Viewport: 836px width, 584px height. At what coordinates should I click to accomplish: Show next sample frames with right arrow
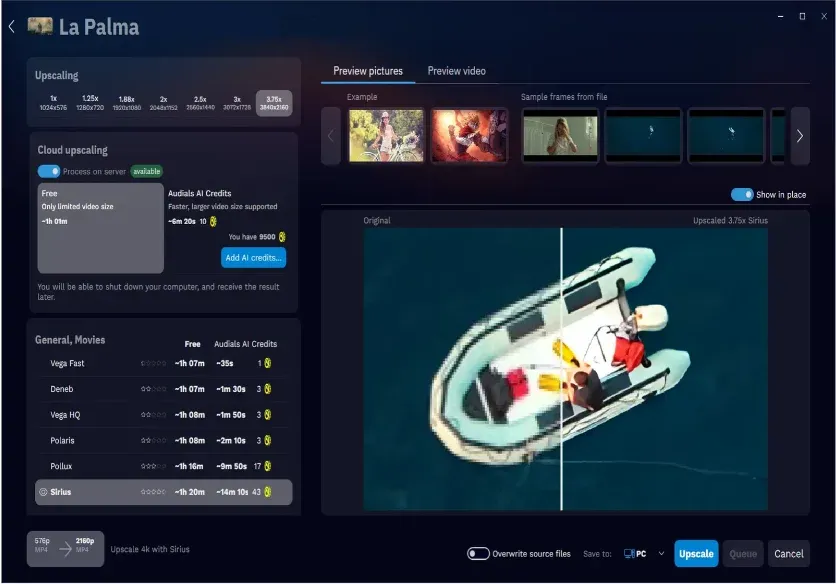[800, 136]
